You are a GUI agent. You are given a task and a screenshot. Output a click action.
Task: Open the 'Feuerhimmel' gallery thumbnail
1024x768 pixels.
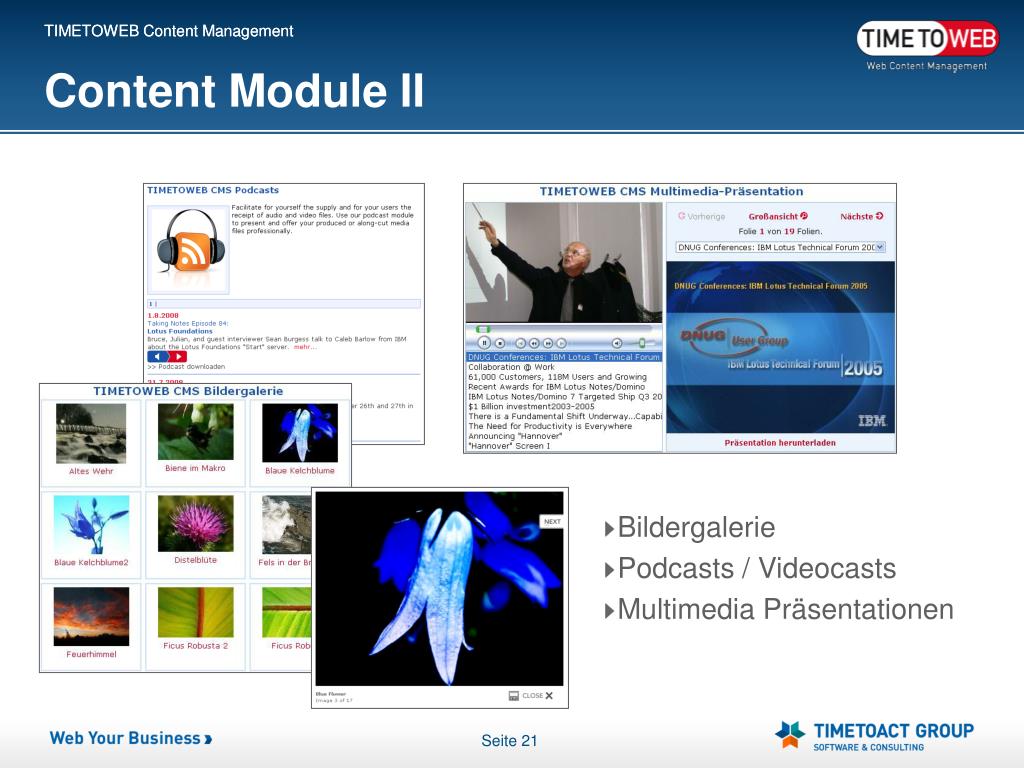[91, 616]
